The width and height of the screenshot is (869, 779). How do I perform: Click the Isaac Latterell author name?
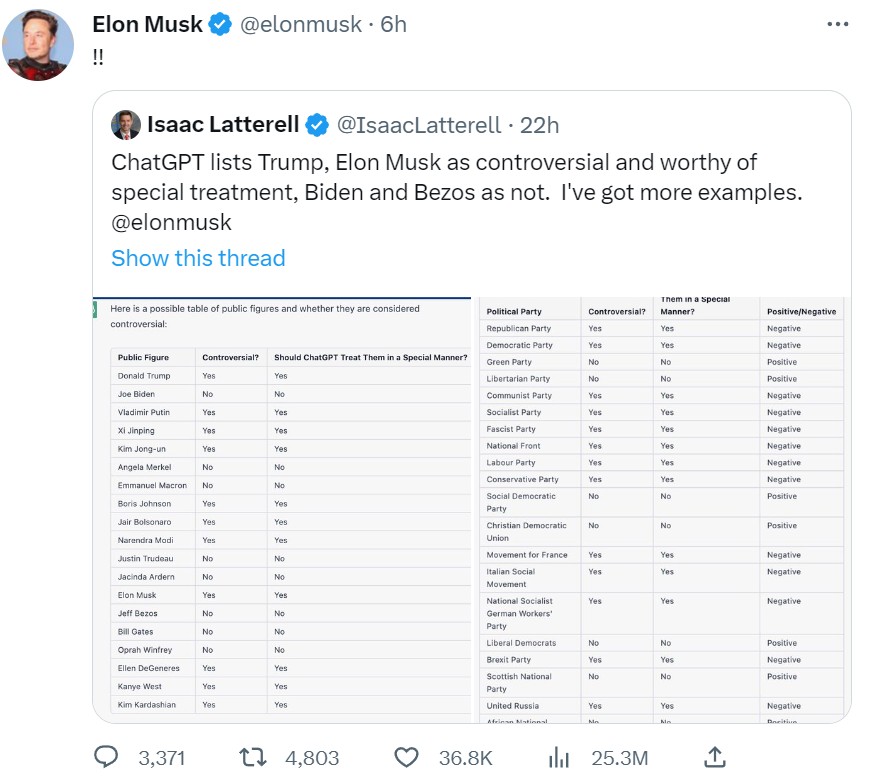223,125
